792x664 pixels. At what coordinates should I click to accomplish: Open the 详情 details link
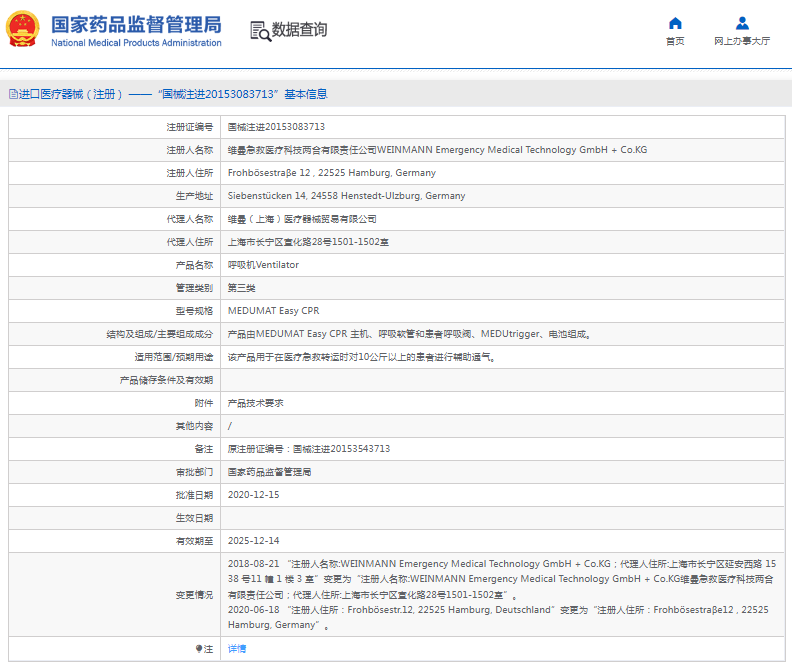pyautogui.click(x=237, y=649)
